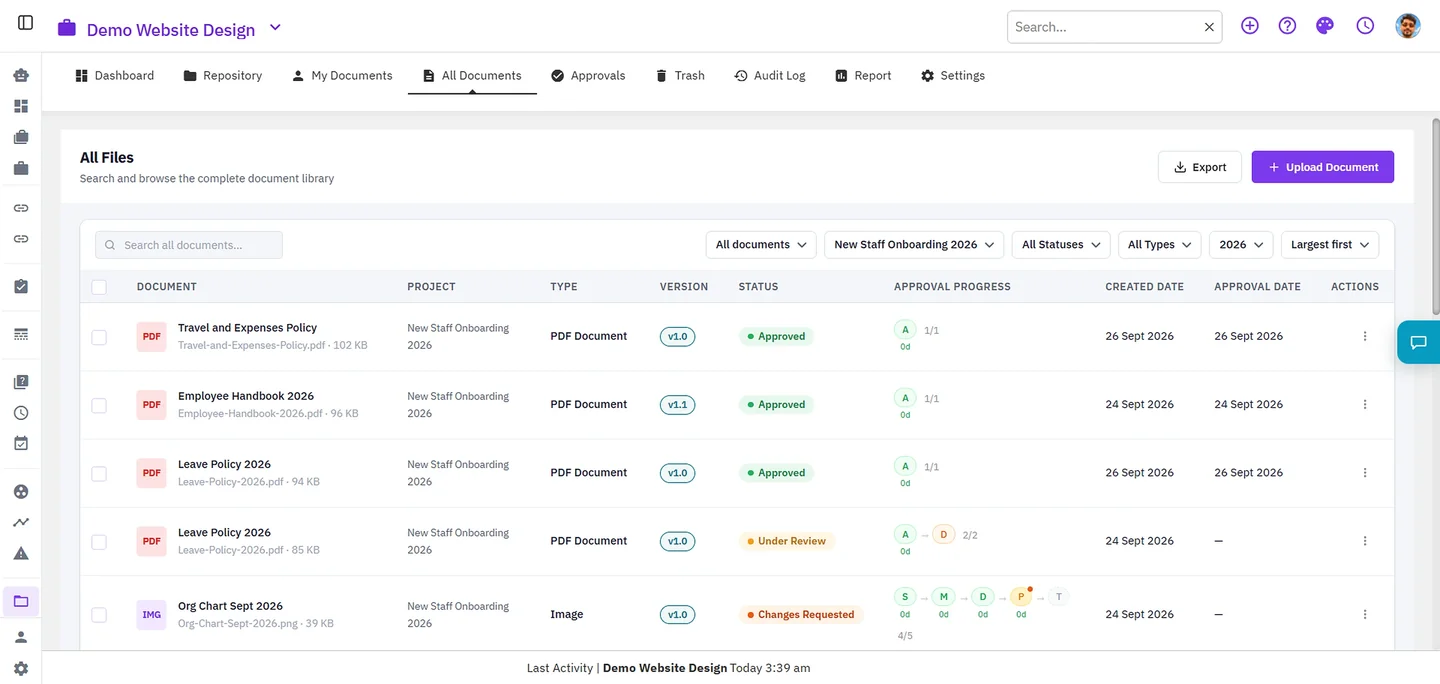Click the Under Review status badge
1440x684 pixels.
coord(787,541)
